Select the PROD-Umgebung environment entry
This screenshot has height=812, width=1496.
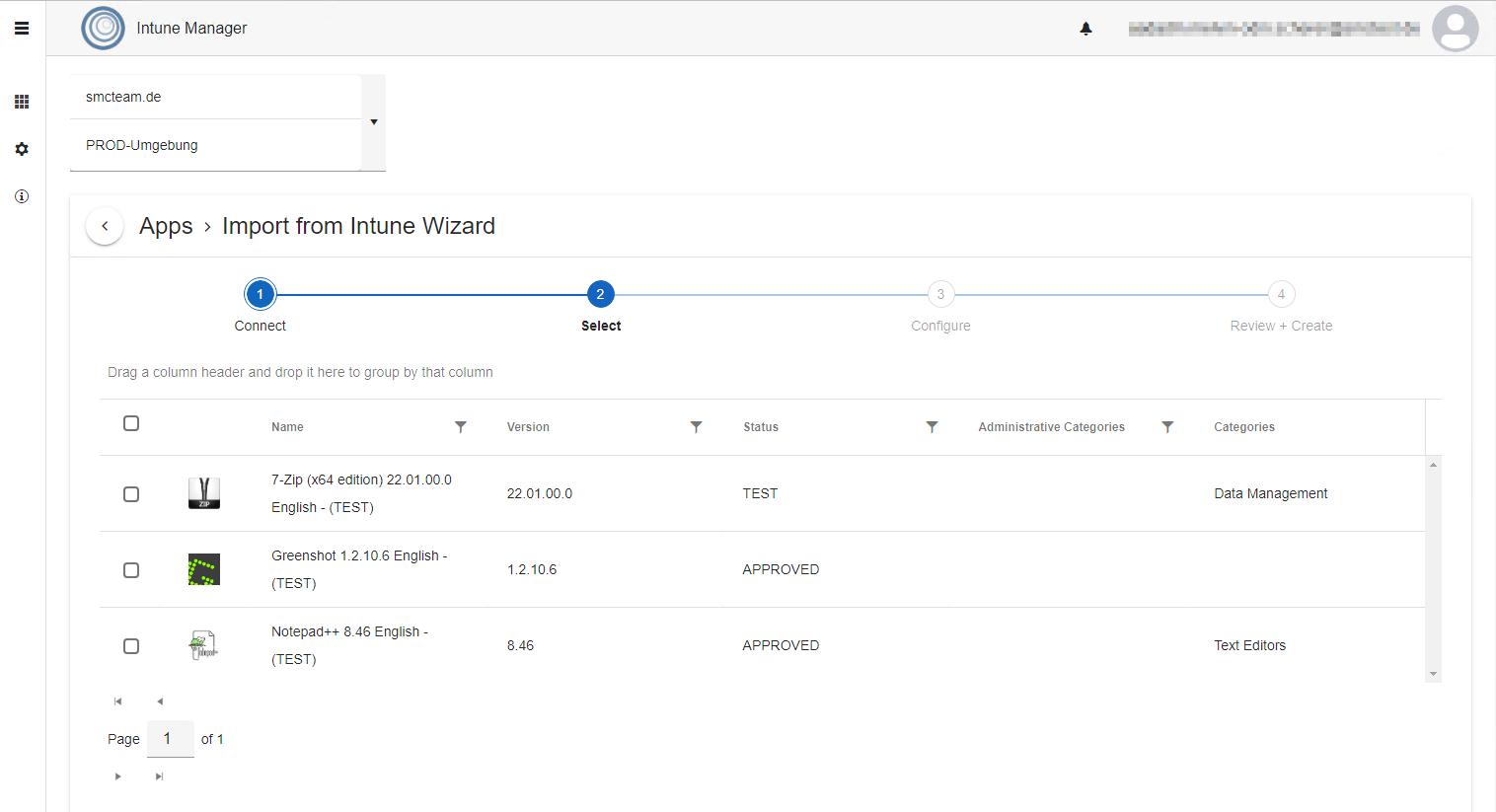(216, 145)
